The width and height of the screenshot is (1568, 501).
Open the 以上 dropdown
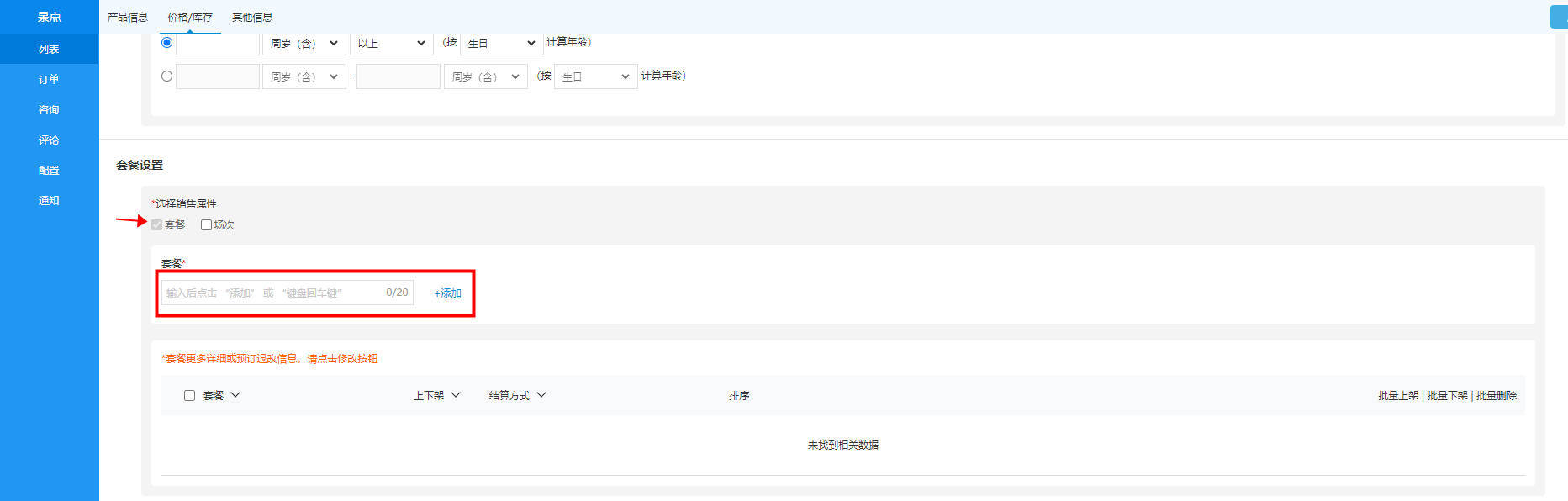(x=391, y=44)
